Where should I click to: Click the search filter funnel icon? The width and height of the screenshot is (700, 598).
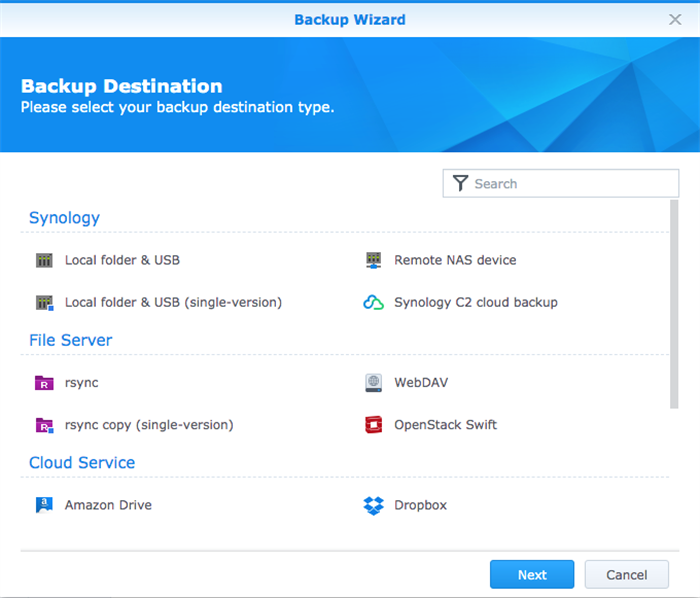[460, 183]
